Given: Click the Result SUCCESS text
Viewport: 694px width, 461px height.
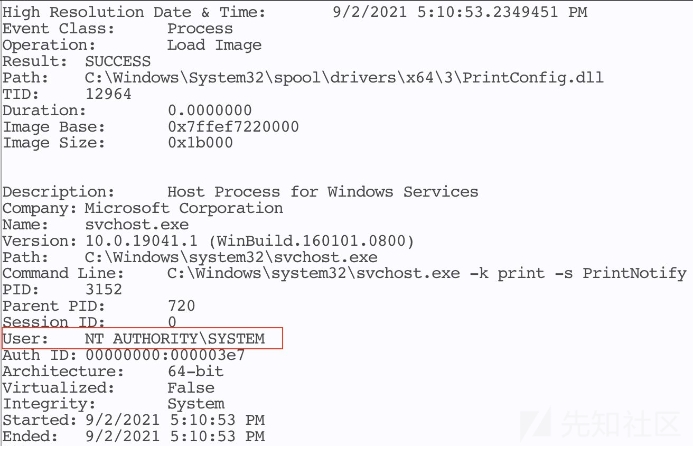Looking at the screenshot, I should click(118, 61).
